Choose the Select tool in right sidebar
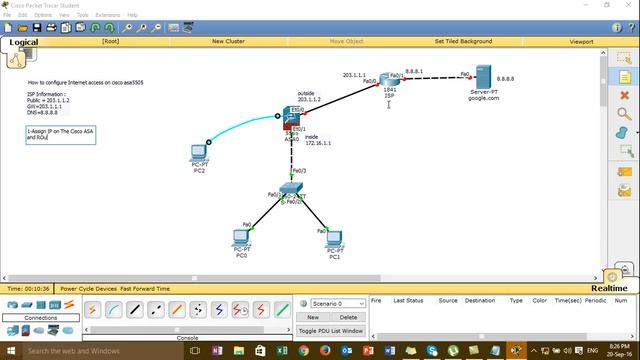This screenshot has width=640, height=360. [x=624, y=58]
